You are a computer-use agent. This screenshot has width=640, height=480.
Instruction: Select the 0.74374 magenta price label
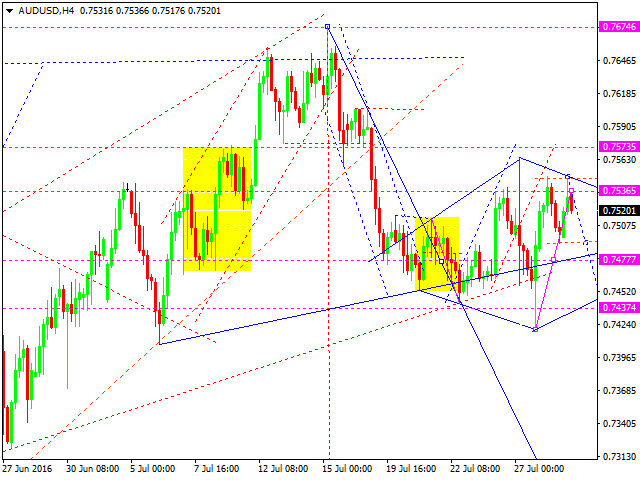619,308
